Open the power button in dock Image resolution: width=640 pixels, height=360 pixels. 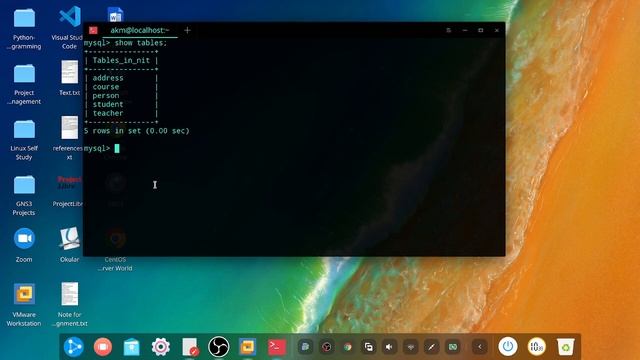[508, 347]
